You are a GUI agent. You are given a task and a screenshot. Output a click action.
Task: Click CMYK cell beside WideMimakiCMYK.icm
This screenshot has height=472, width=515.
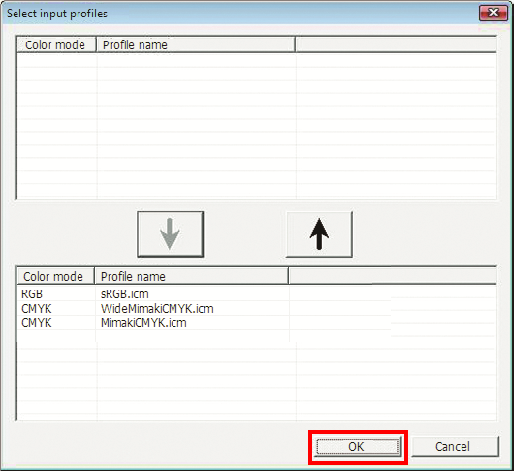36,309
